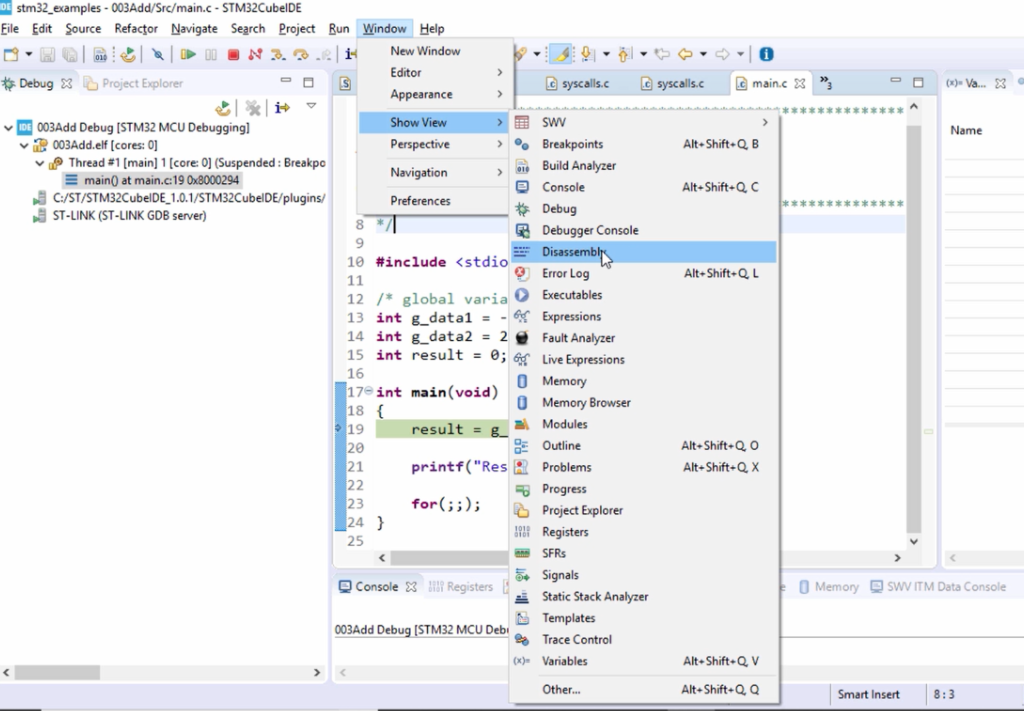This screenshot has width=1024, height=711.
Task: Click the editor vertical scrollbar down arrow
Action: (914, 541)
